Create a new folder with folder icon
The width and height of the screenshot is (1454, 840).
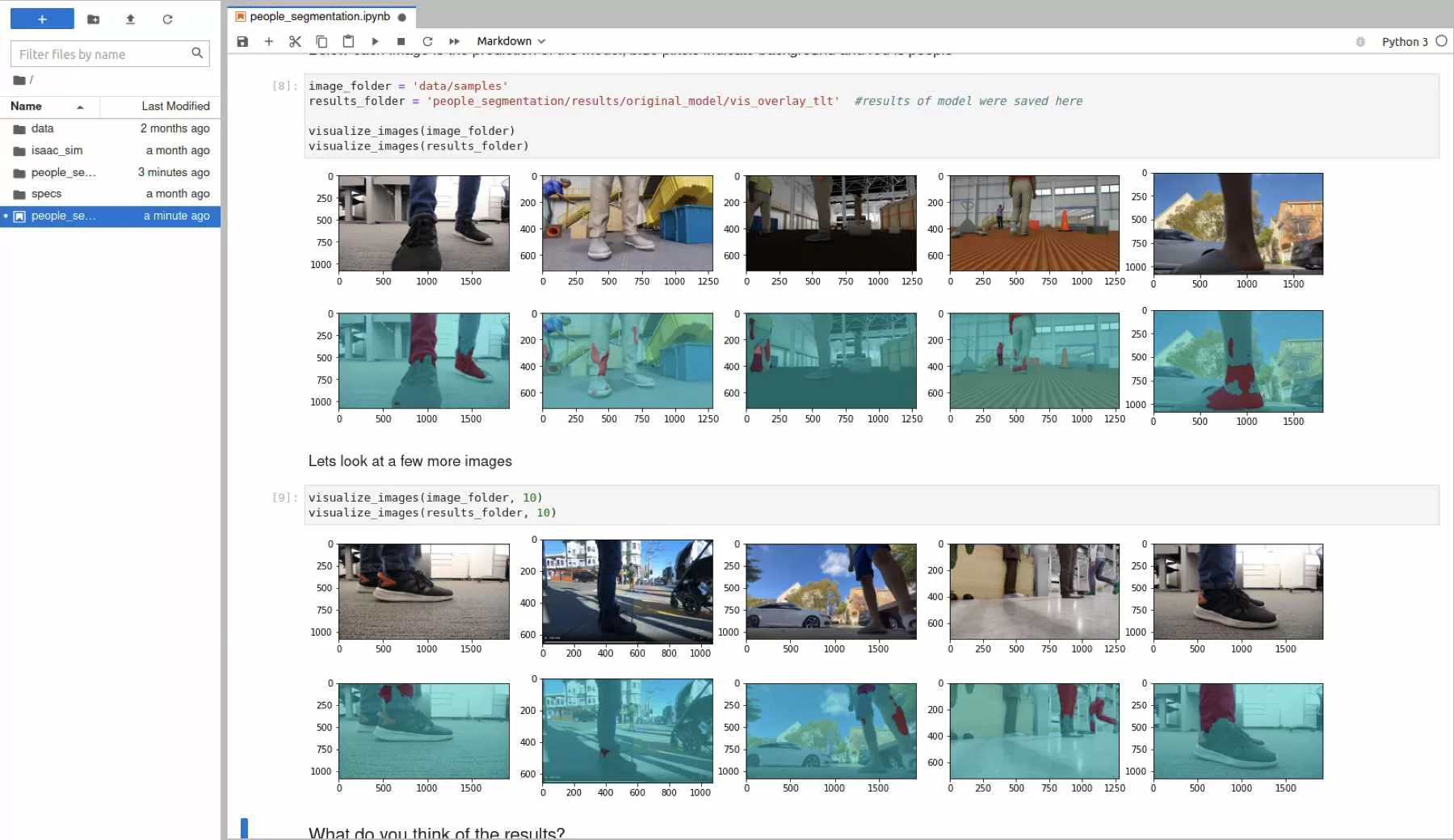tap(94, 19)
